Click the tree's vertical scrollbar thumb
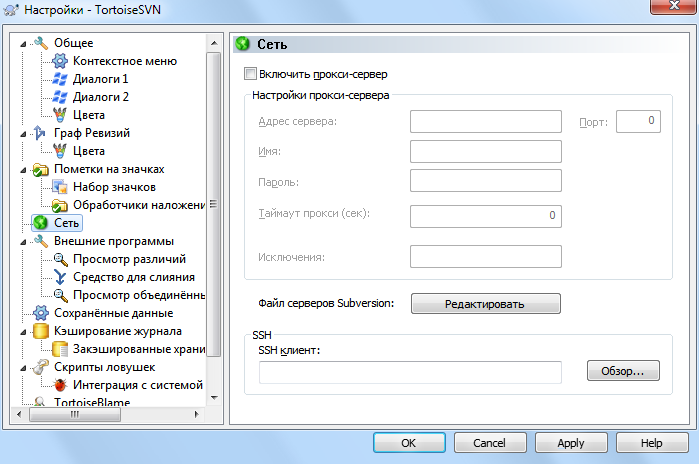 (214, 204)
